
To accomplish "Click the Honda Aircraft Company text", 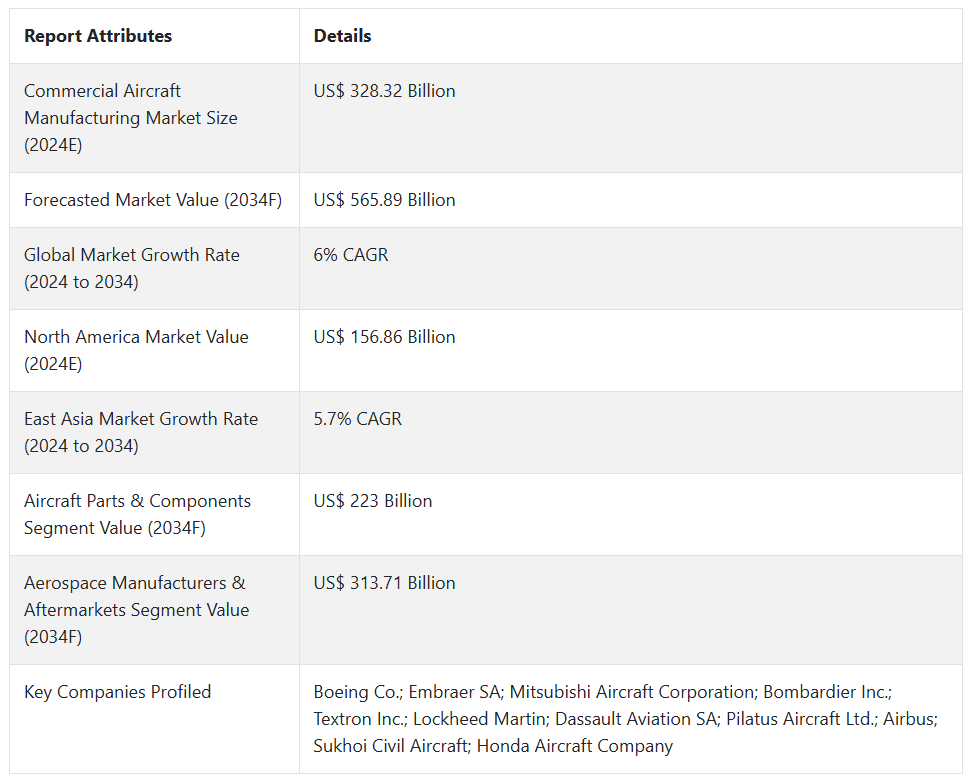I will tap(575, 746).
